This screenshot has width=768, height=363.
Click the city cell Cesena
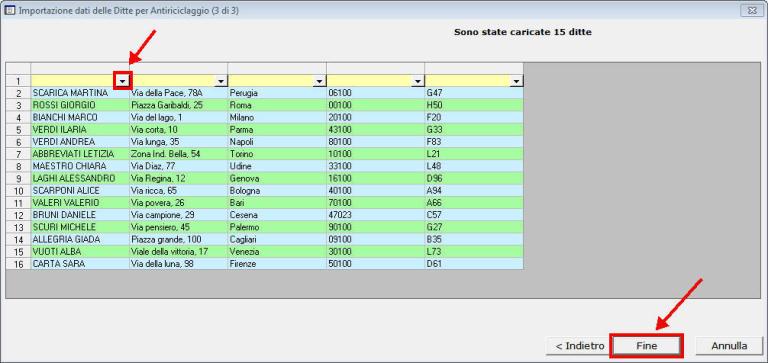click(277, 215)
